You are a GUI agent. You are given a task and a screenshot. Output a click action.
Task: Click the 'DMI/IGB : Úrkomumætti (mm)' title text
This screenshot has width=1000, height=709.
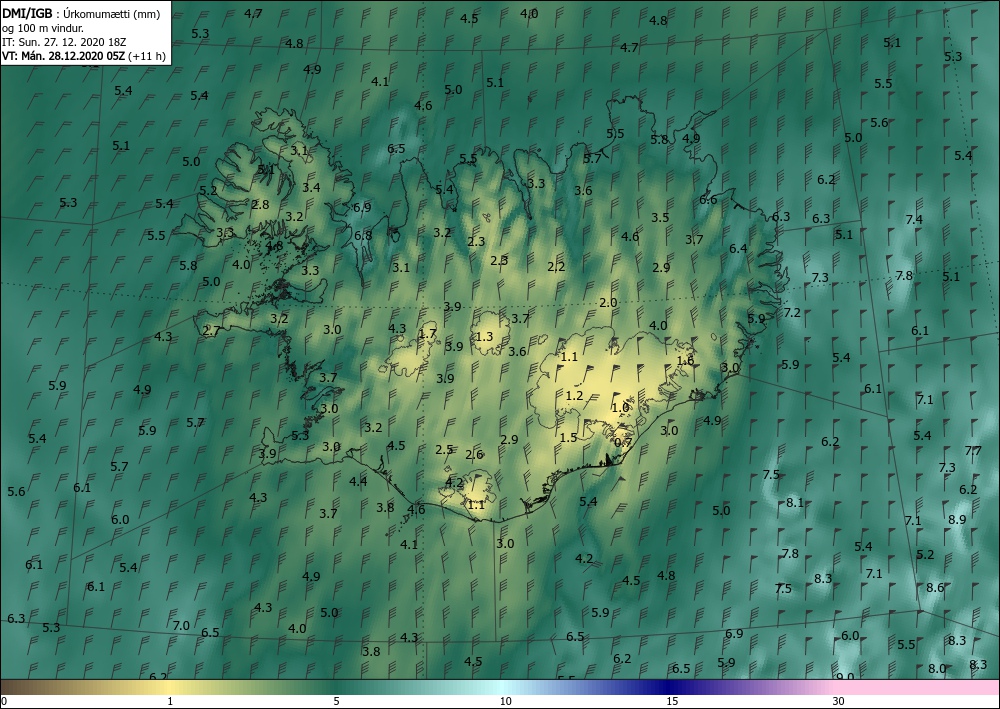pyautogui.click(x=80, y=13)
